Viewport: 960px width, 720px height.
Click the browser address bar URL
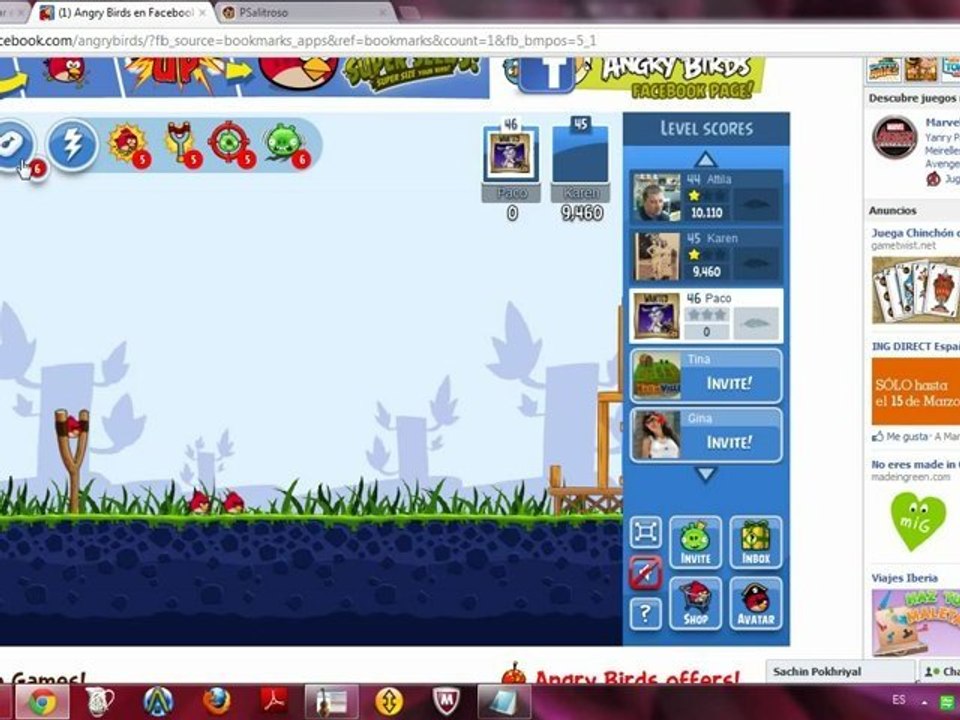point(298,41)
